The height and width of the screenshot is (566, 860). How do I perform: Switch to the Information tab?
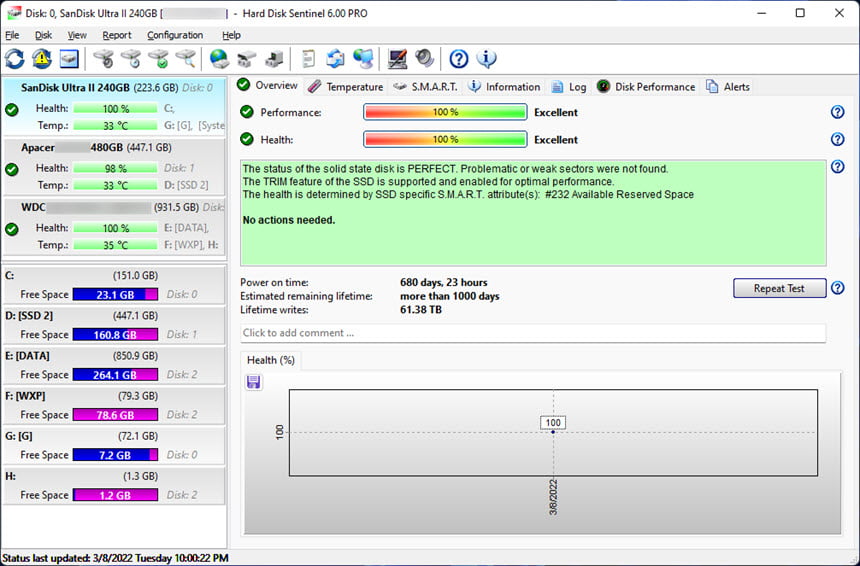(x=505, y=87)
